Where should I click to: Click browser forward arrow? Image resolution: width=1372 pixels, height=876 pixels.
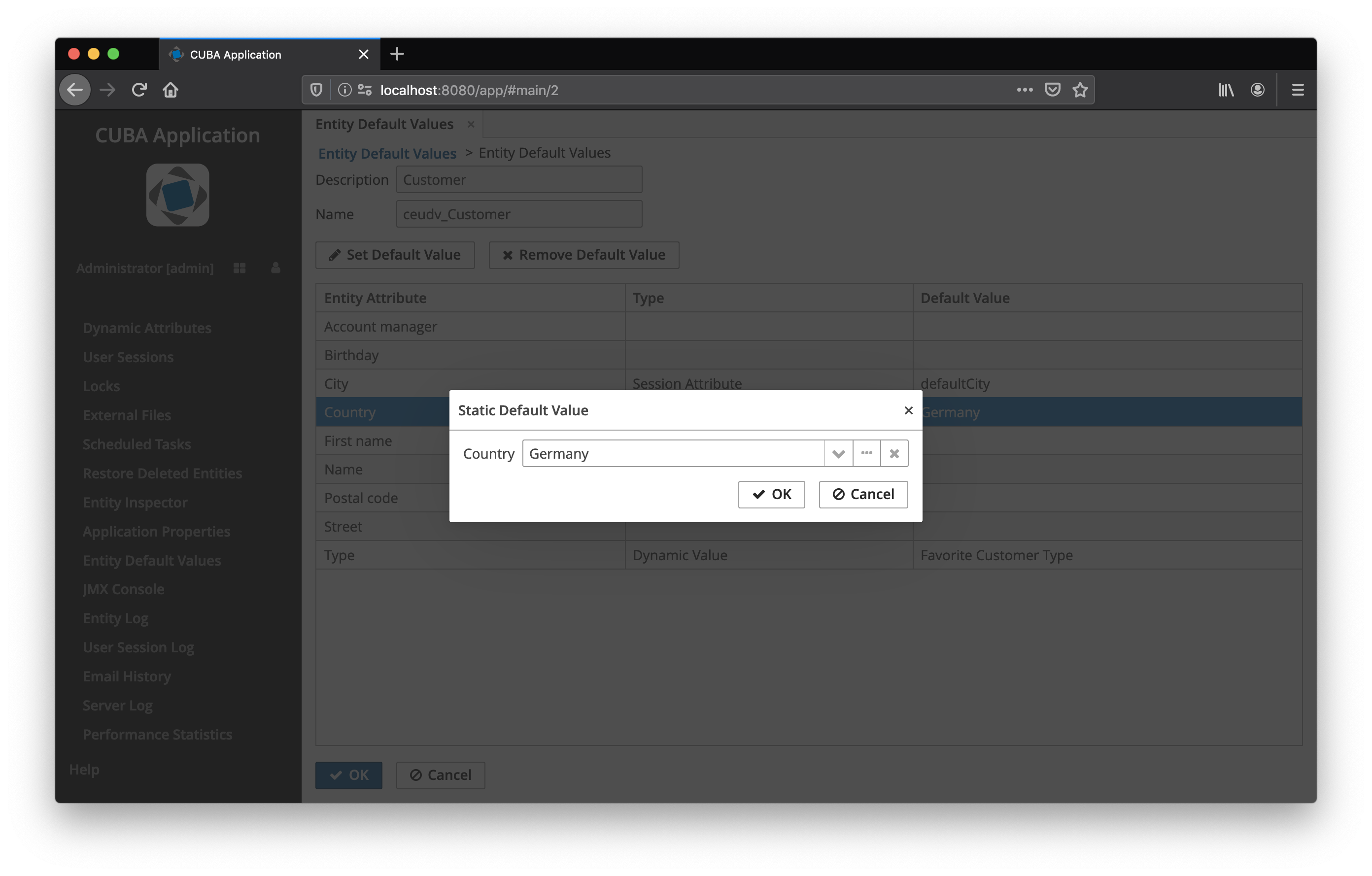(x=107, y=89)
